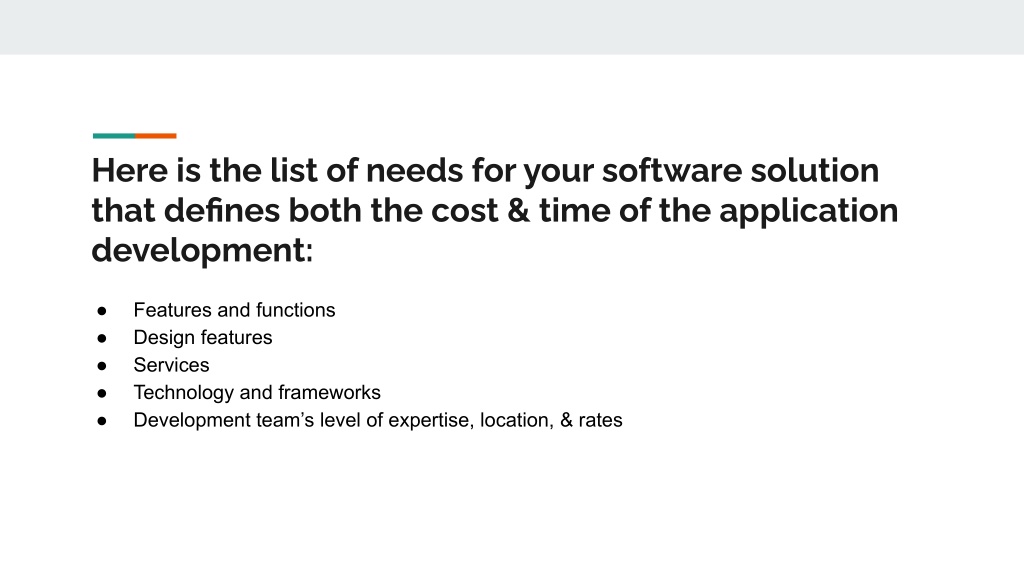Select bullet dot before Development team's line

point(102,421)
